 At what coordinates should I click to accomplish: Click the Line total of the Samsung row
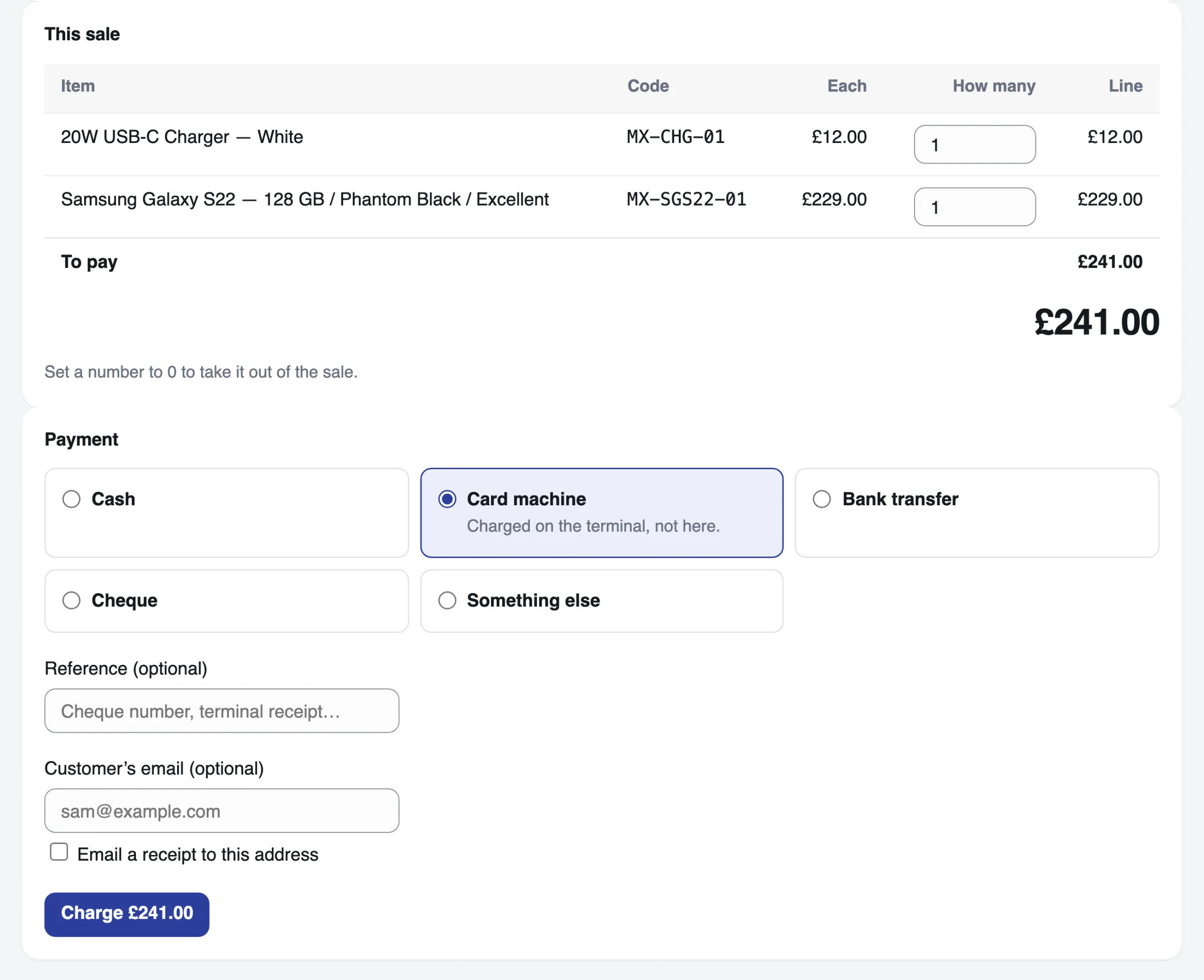(1110, 199)
